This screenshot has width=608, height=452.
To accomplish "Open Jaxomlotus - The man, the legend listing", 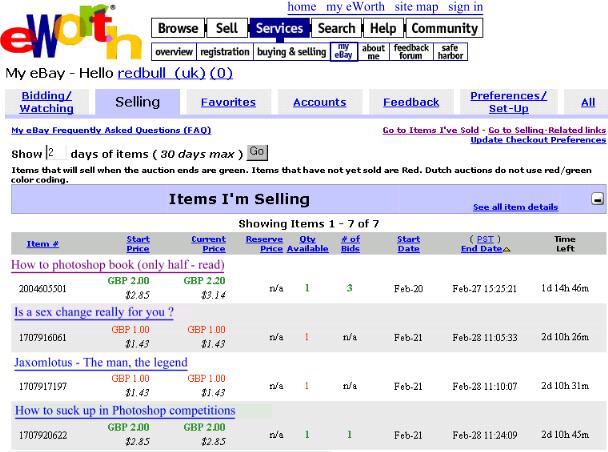I will 101,362.
